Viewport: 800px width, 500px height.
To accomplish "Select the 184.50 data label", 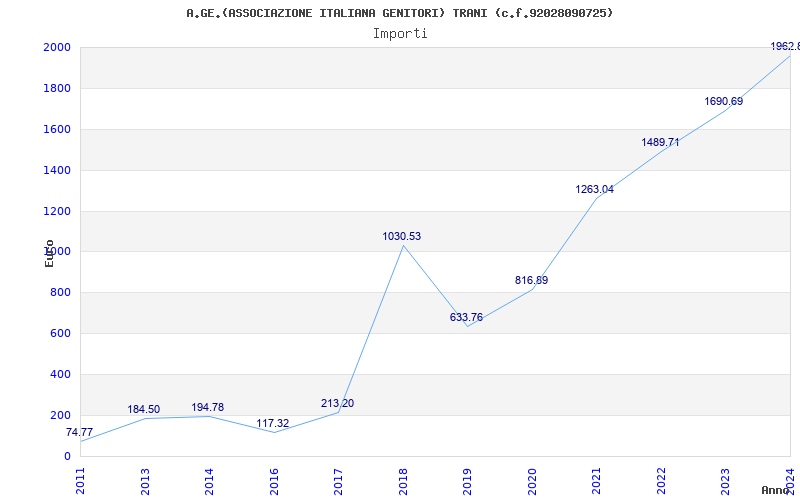I will (143, 410).
